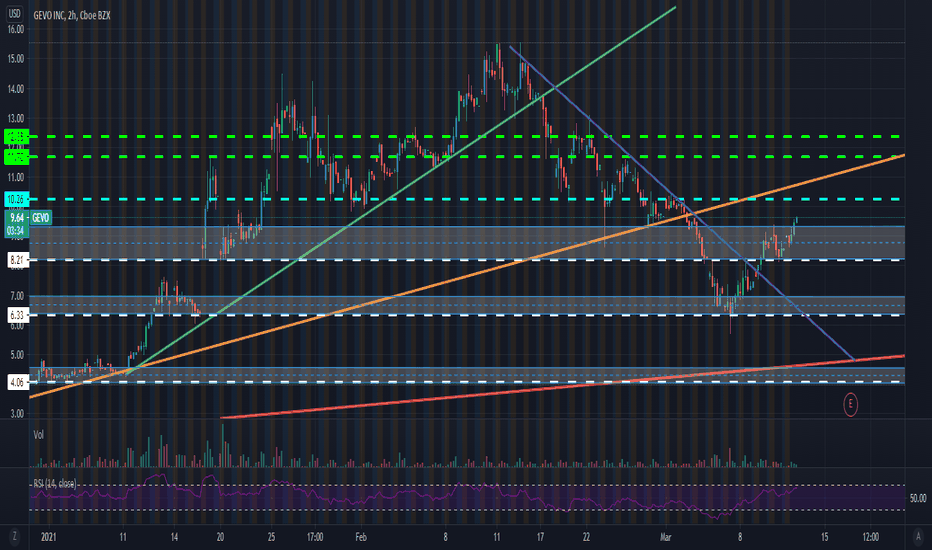Click the RSI (14, close) indicator label
Viewport: 932px width, 550px height.
(55, 484)
